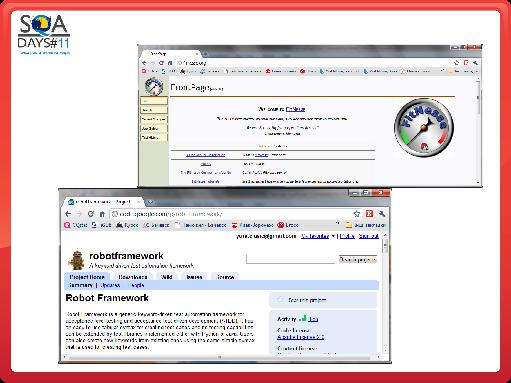Bookmark robotframework page with star icon

[357, 214]
